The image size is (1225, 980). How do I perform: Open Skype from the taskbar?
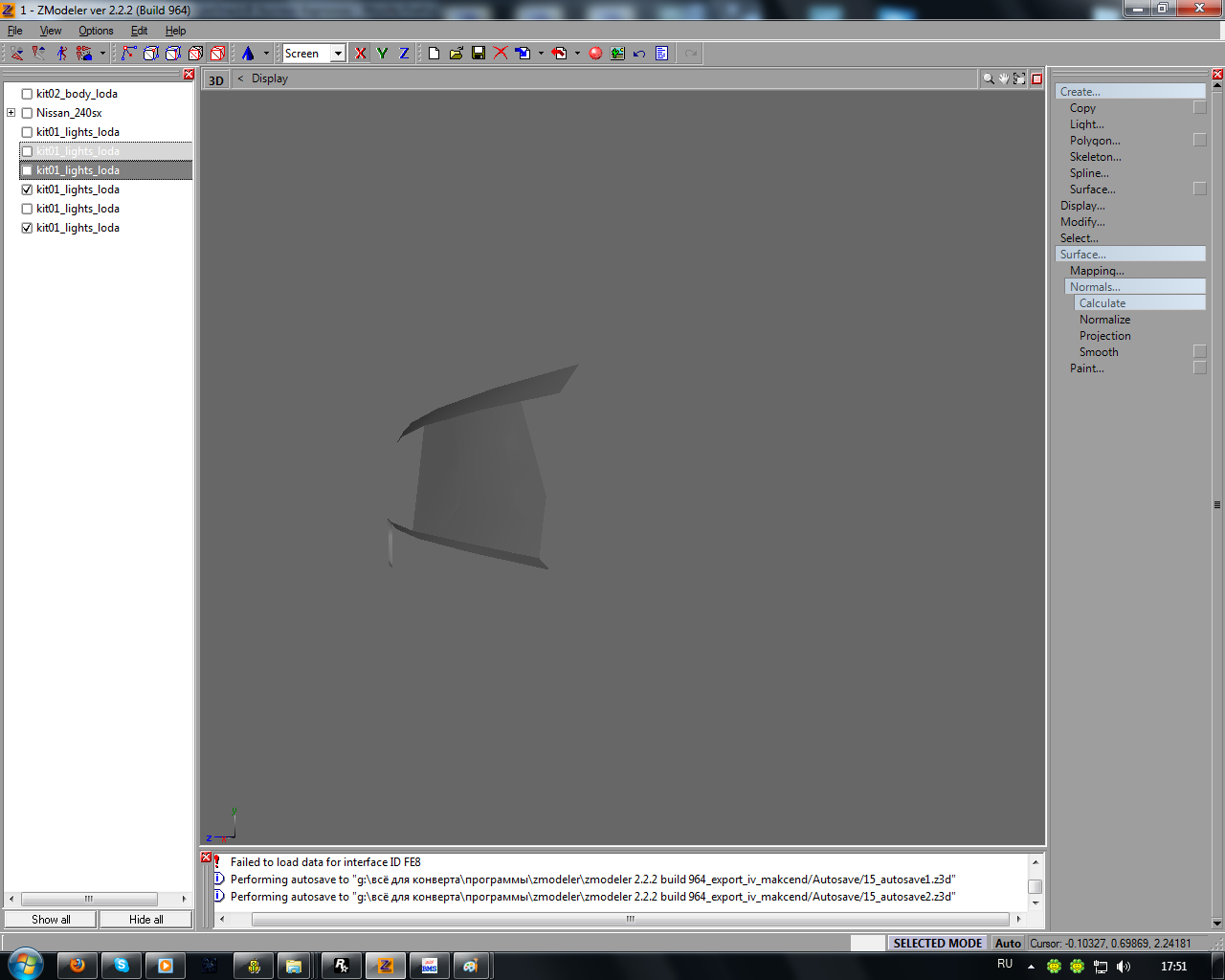tap(122, 966)
